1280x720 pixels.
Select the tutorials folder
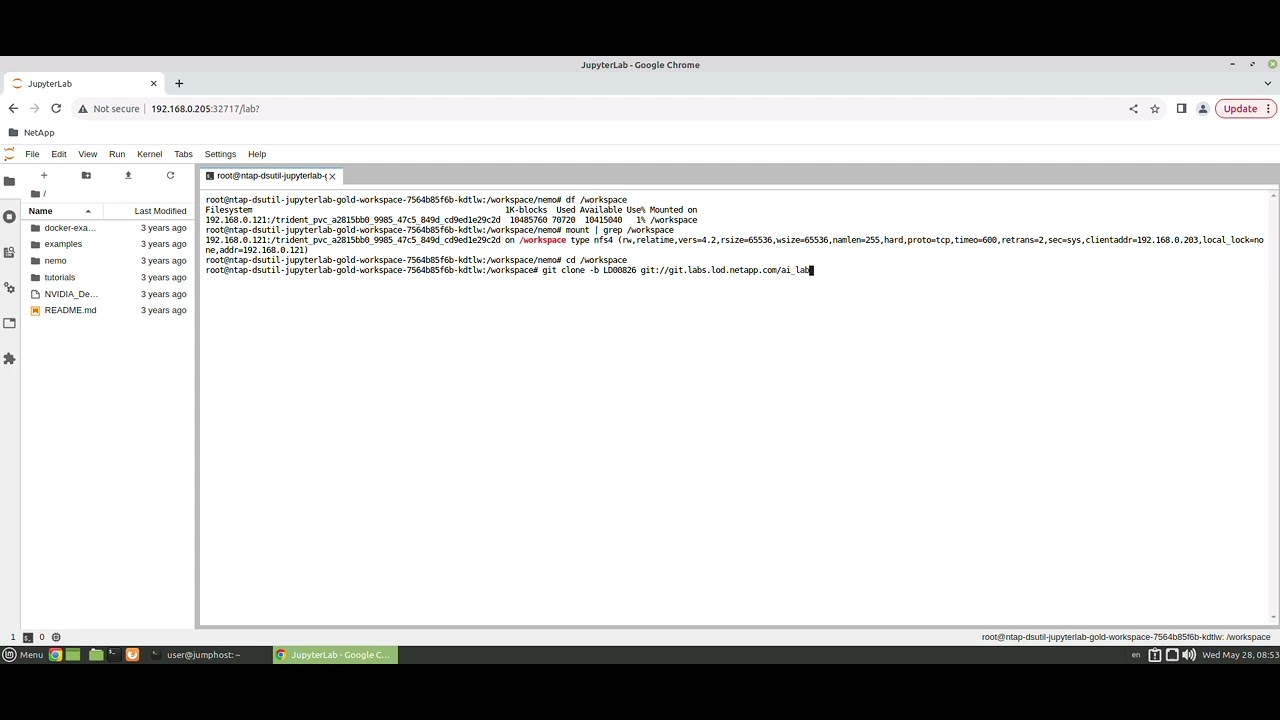(107, 277)
